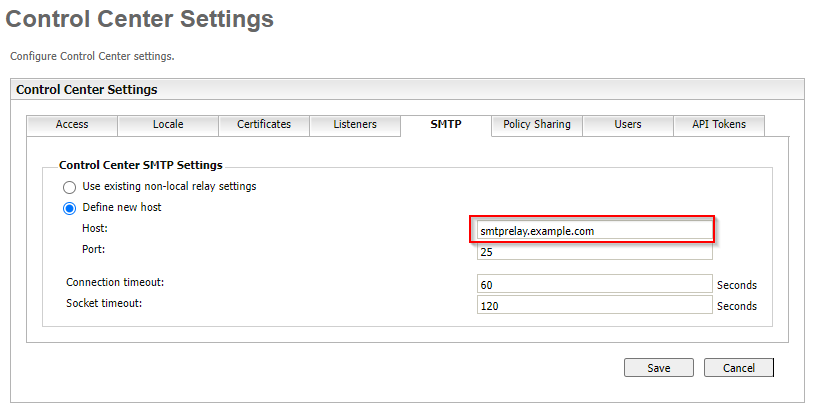The image size is (814, 411).
Task: Click the Configure Control Center settings description
Action: pyautogui.click(x=92, y=56)
